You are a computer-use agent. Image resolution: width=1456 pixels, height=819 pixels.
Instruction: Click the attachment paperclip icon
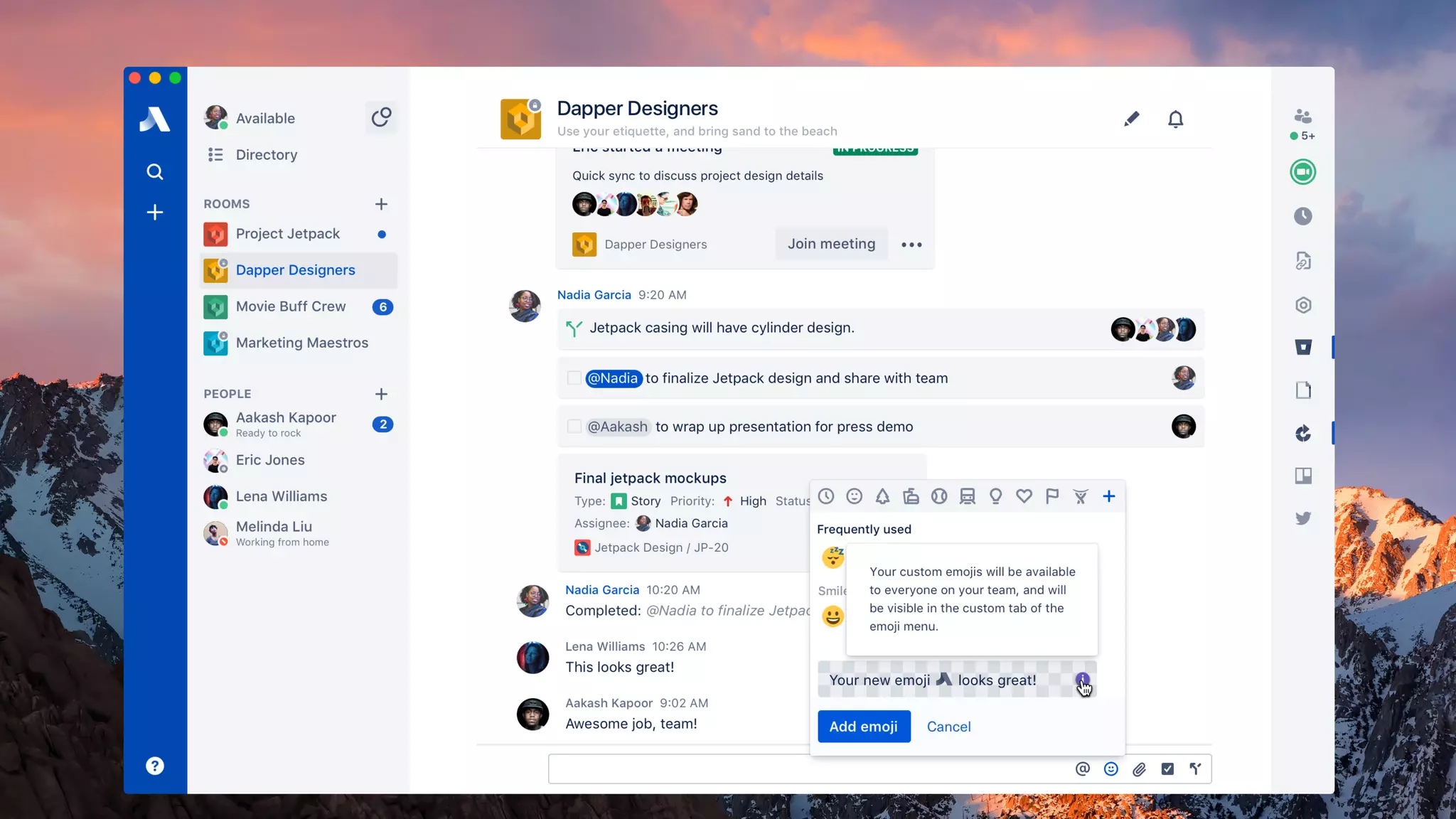(x=1139, y=769)
